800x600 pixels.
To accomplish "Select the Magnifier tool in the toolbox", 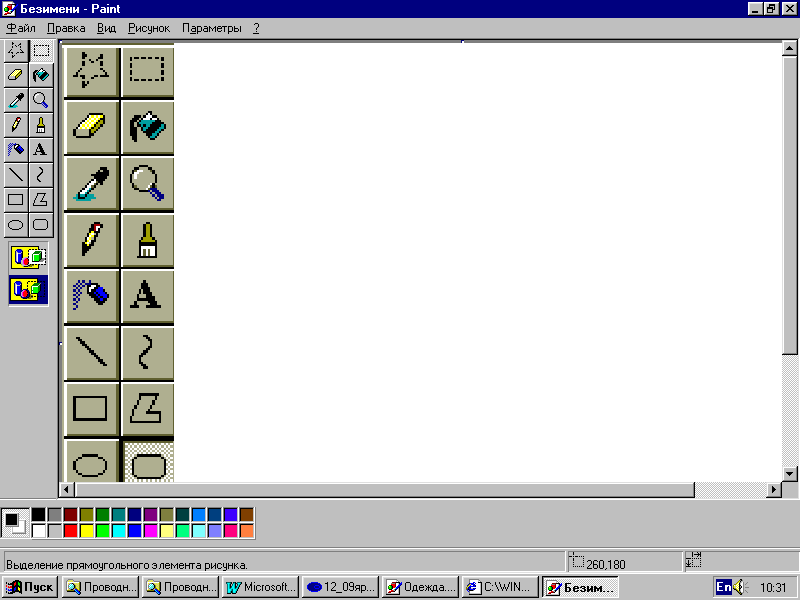I will point(41,100).
